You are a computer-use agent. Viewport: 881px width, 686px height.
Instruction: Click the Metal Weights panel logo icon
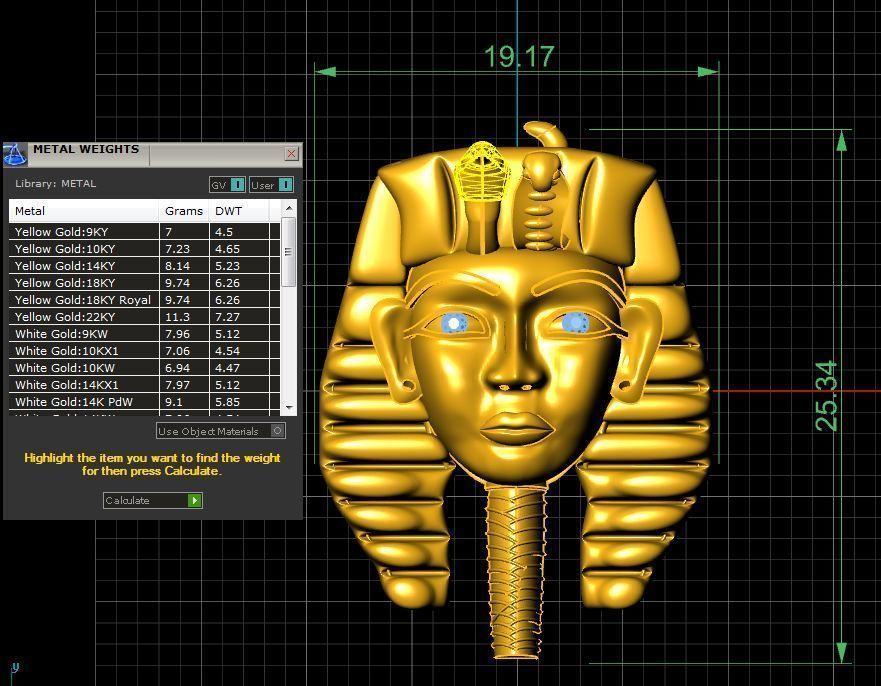pyautogui.click(x=15, y=154)
